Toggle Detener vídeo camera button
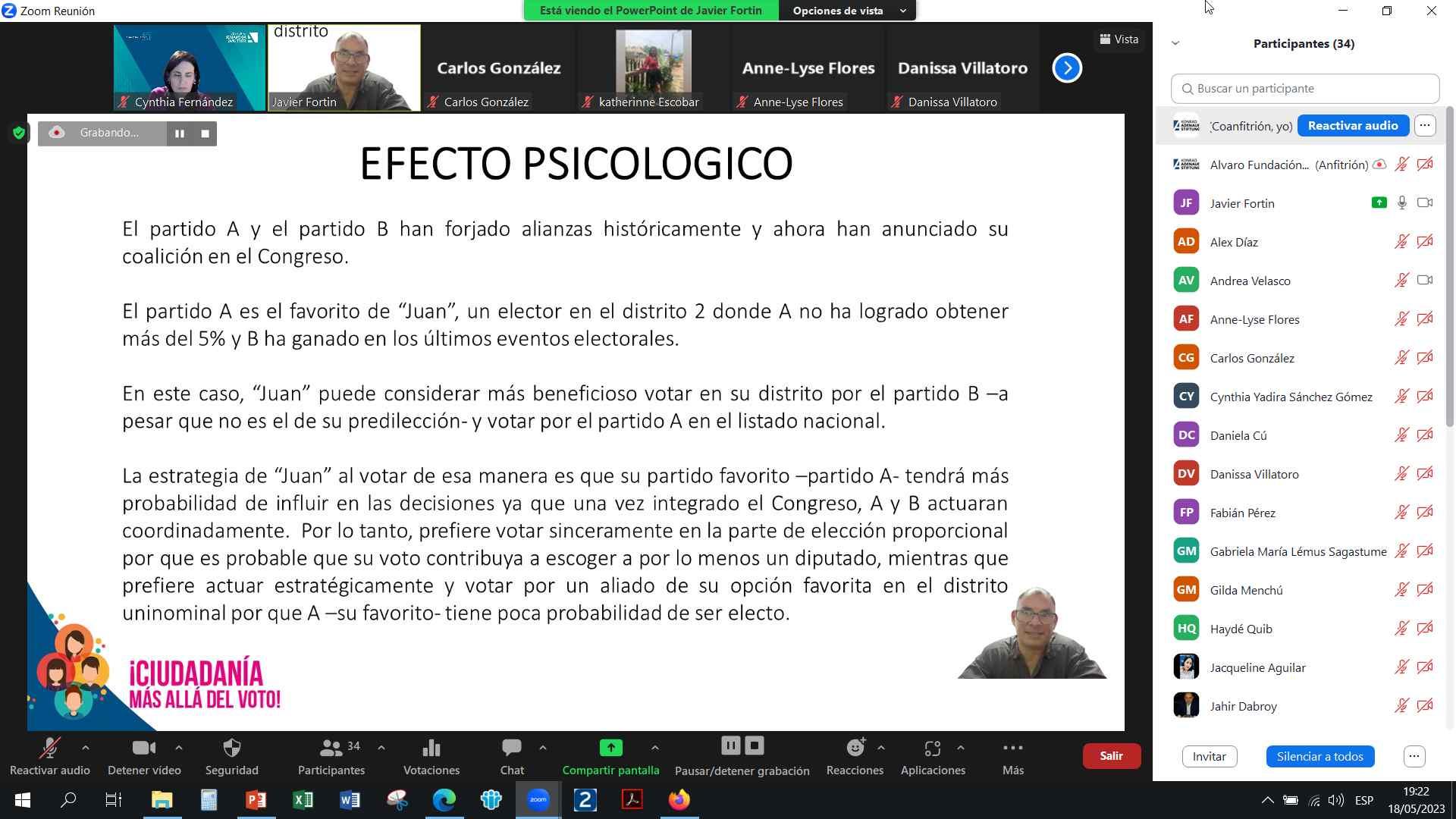The height and width of the screenshot is (819, 1456). point(143,748)
